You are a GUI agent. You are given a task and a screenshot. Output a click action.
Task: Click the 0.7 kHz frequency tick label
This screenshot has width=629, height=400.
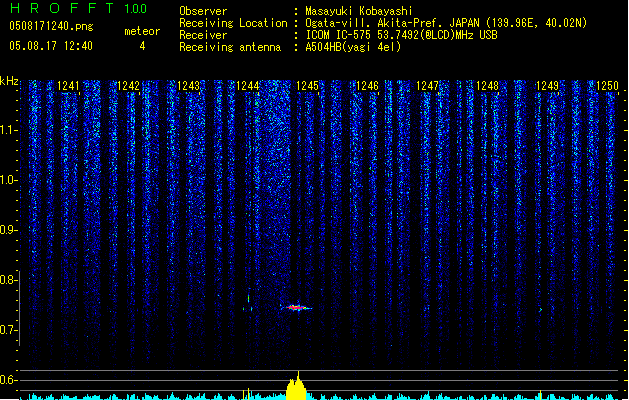tap(9, 330)
